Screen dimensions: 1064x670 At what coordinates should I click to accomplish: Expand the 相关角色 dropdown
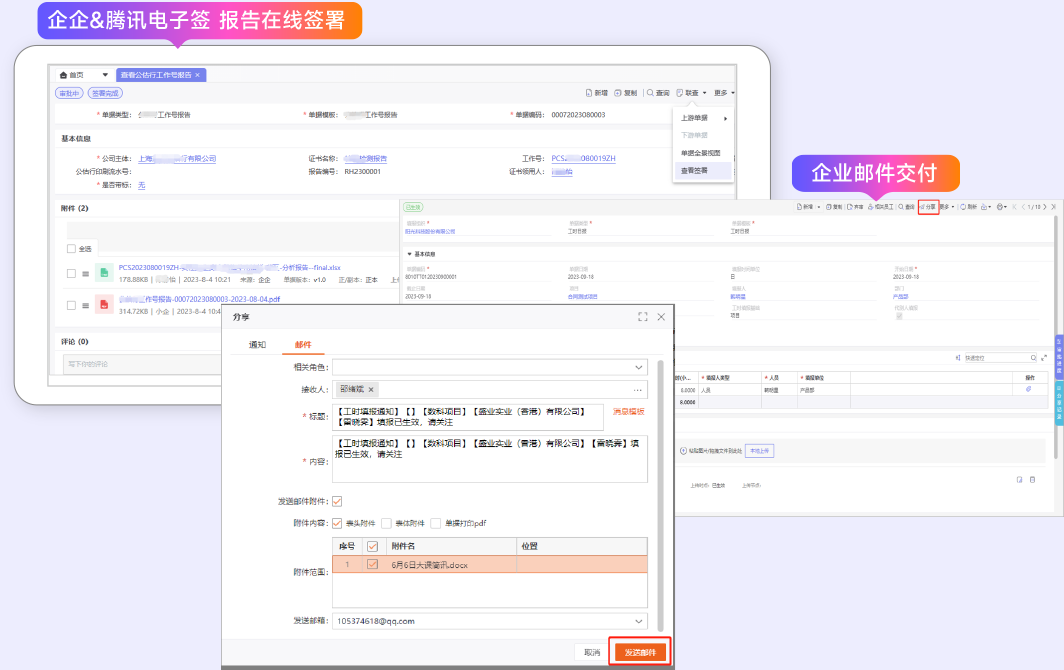638,367
